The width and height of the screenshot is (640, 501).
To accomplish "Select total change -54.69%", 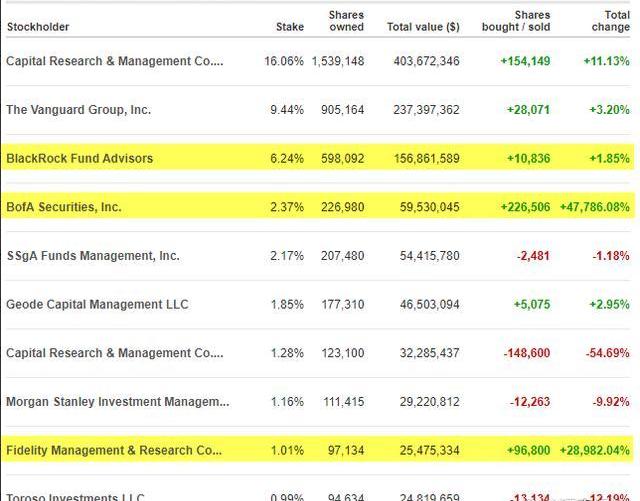I will [608, 353].
